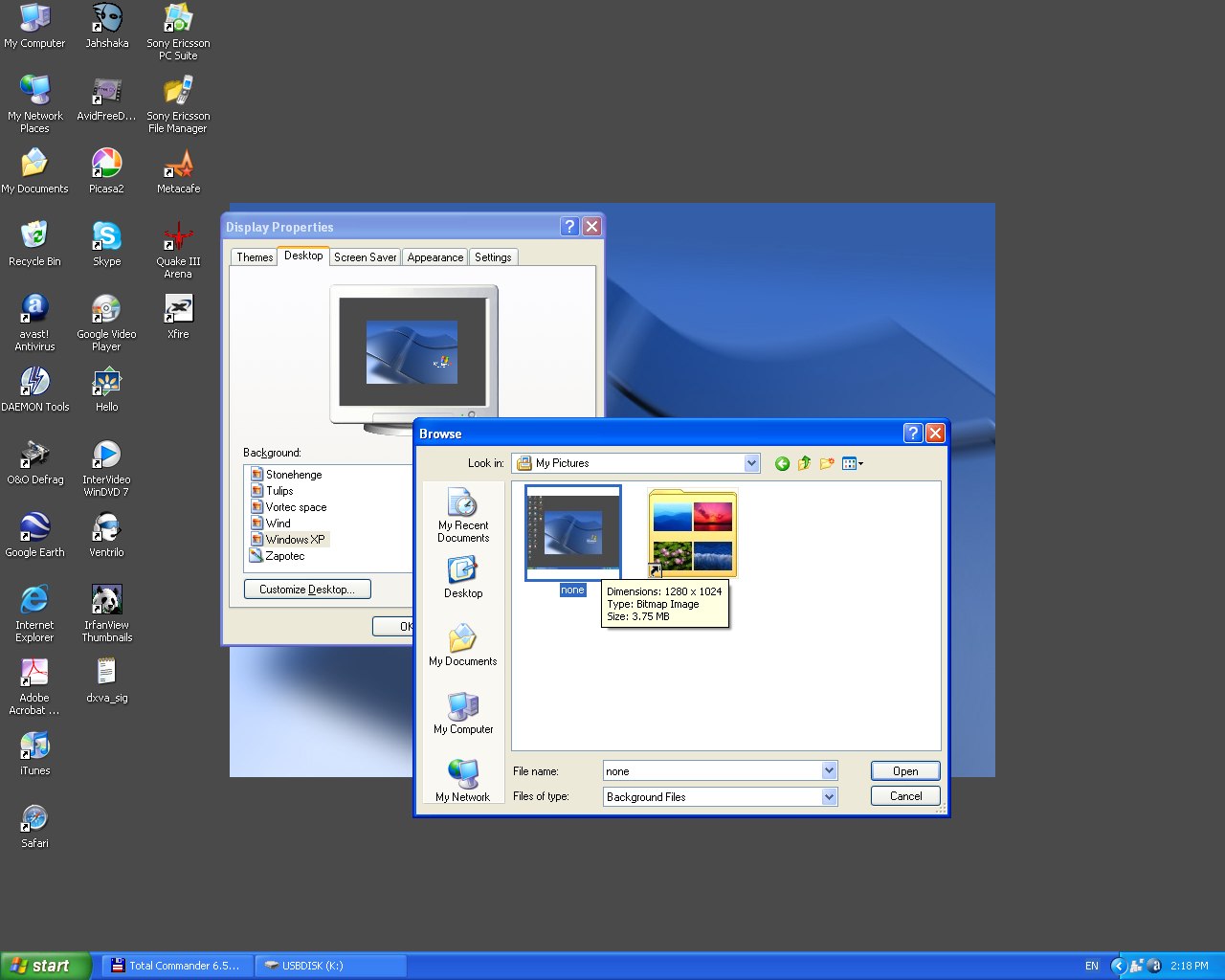
Task: Click the Windows start button
Action: (x=45, y=966)
